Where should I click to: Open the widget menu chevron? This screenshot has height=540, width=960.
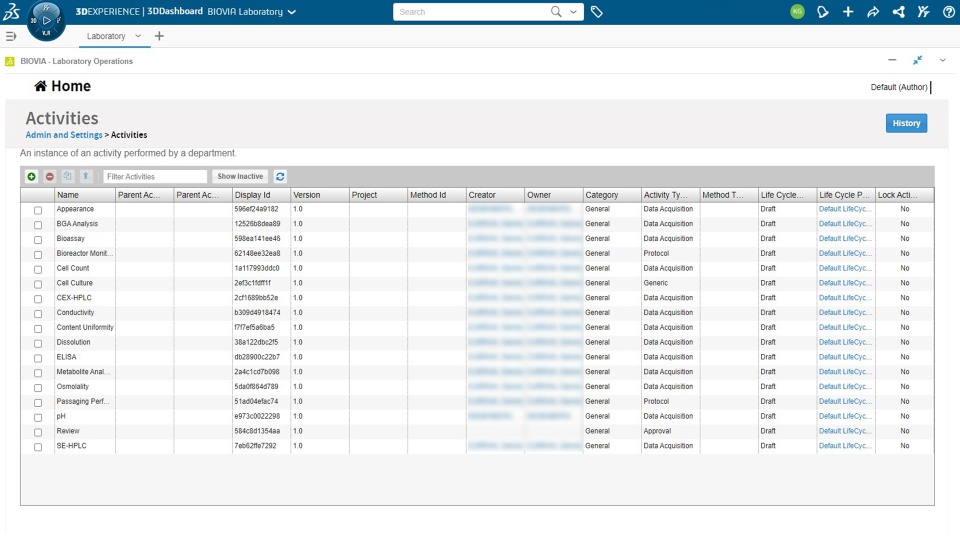point(943,60)
